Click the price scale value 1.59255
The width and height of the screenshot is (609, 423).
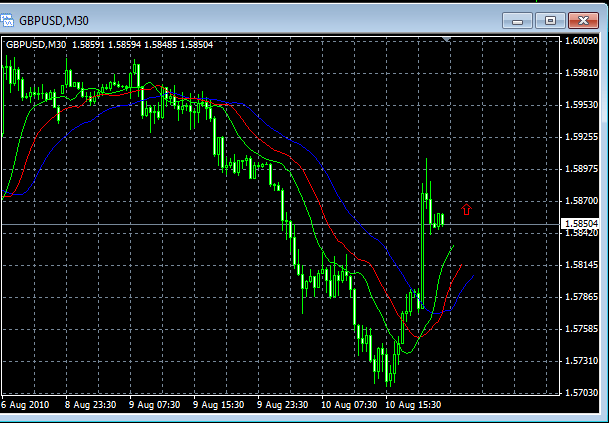(x=581, y=137)
